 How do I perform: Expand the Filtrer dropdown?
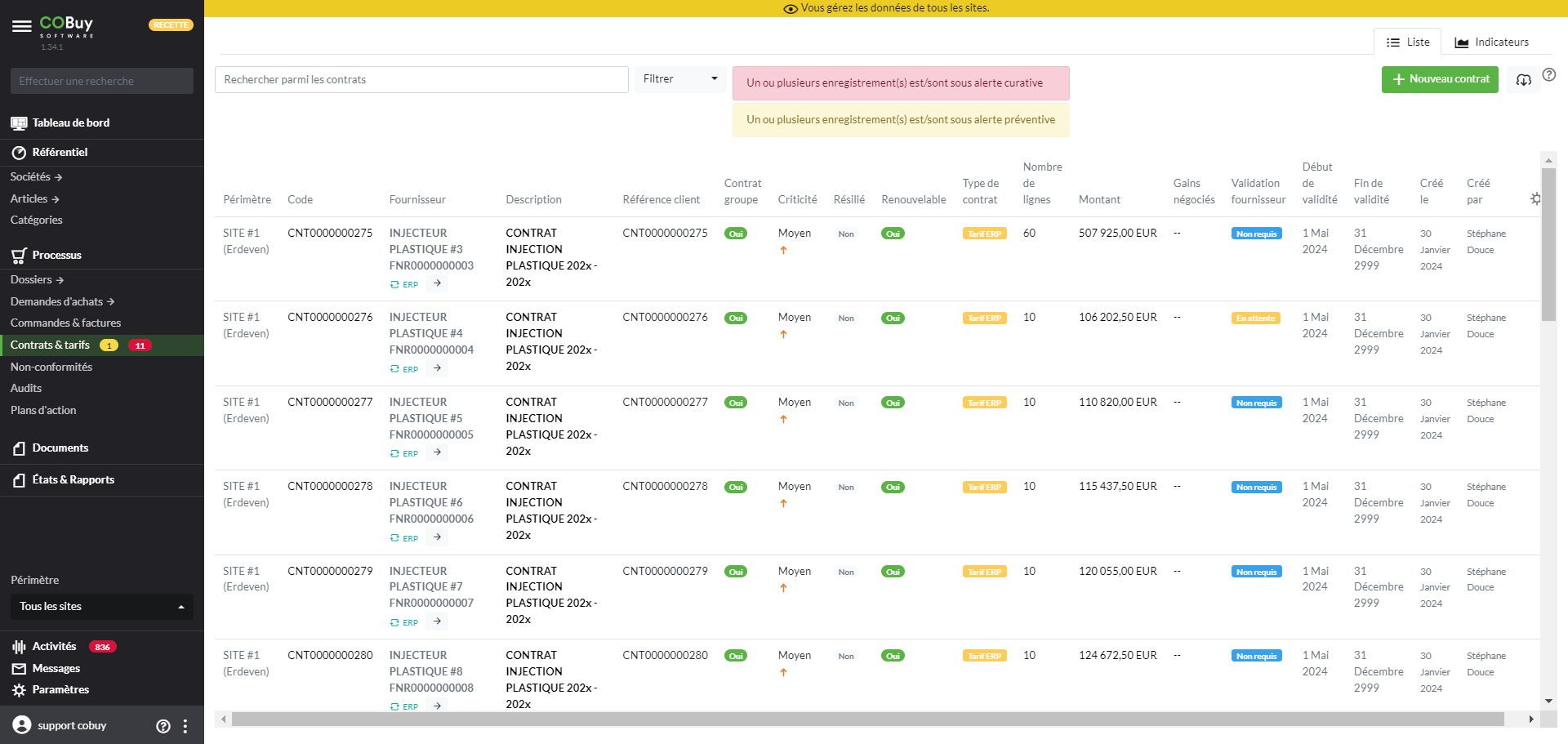coord(679,79)
